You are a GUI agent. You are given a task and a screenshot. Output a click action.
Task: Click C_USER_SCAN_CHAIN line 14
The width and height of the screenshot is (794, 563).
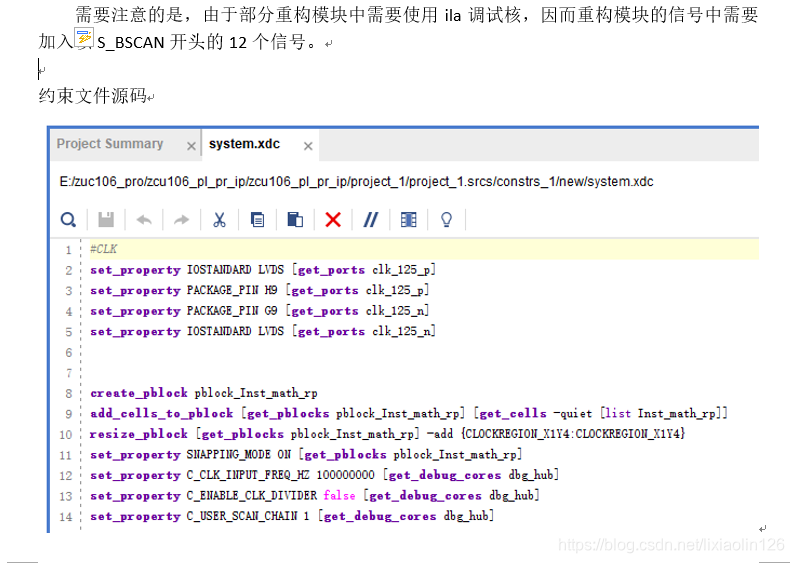coord(292,516)
